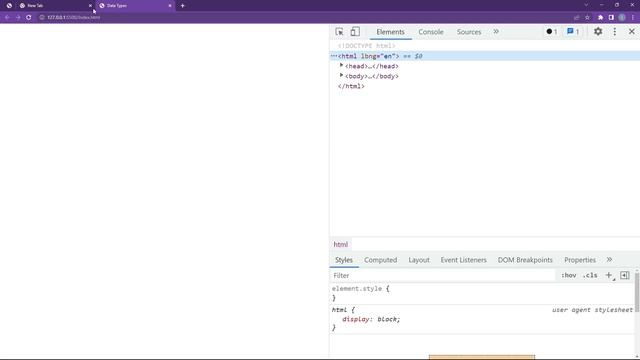The height and width of the screenshot is (360, 640).
Task: Toggle the computed styles sidebar icon
Action: click(x=624, y=276)
